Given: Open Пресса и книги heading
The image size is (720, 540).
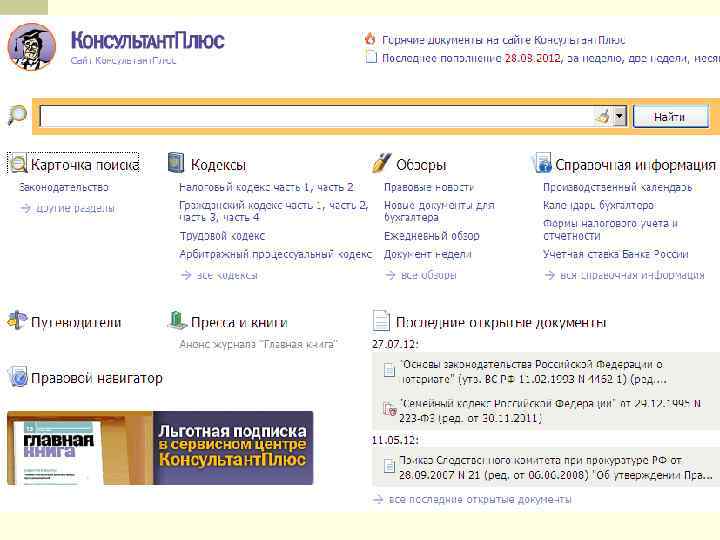Looking at the screenshot, I should pos(239,322).
